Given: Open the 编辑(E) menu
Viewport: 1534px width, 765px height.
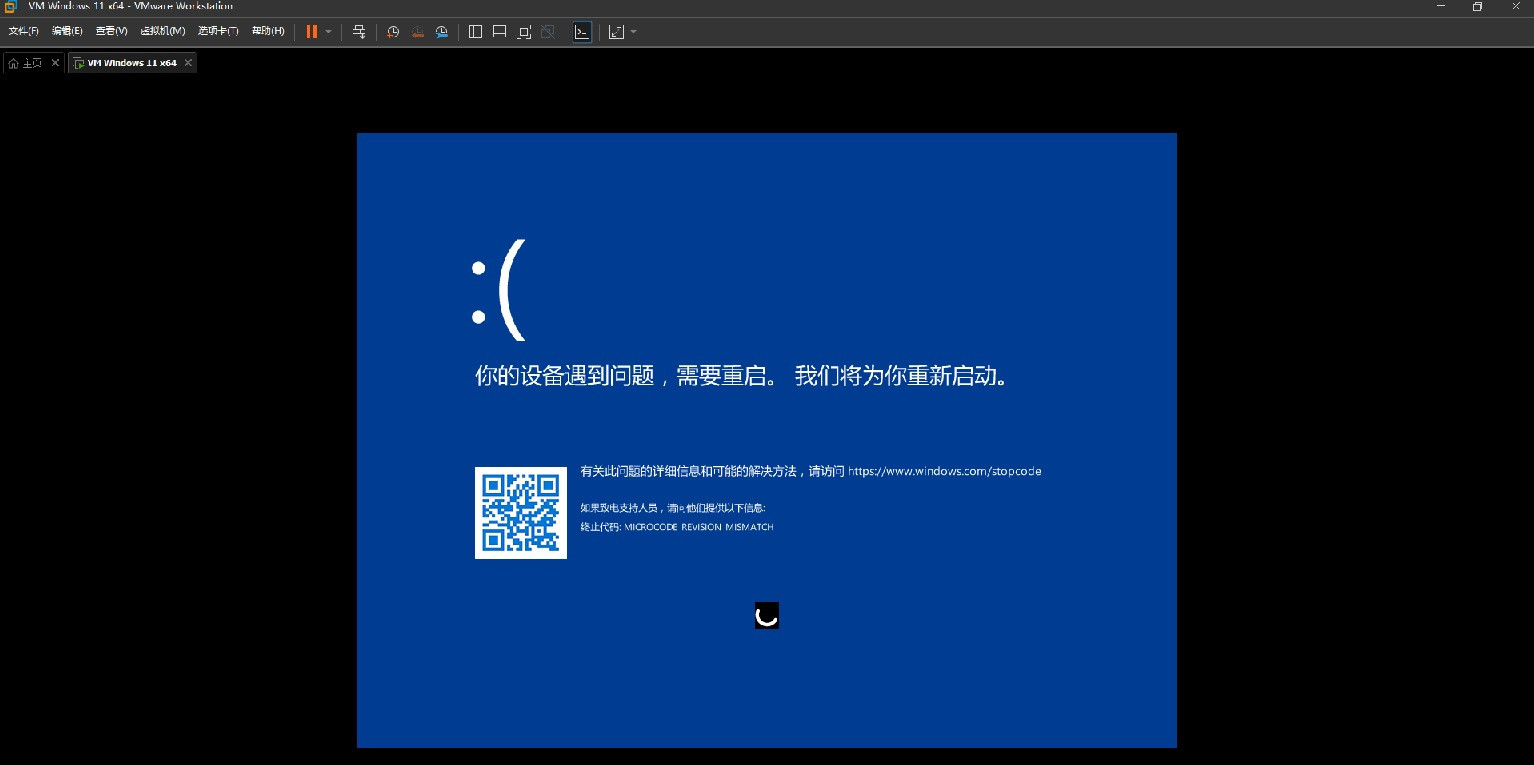Looking at the screenshot, I should [67, 32].
